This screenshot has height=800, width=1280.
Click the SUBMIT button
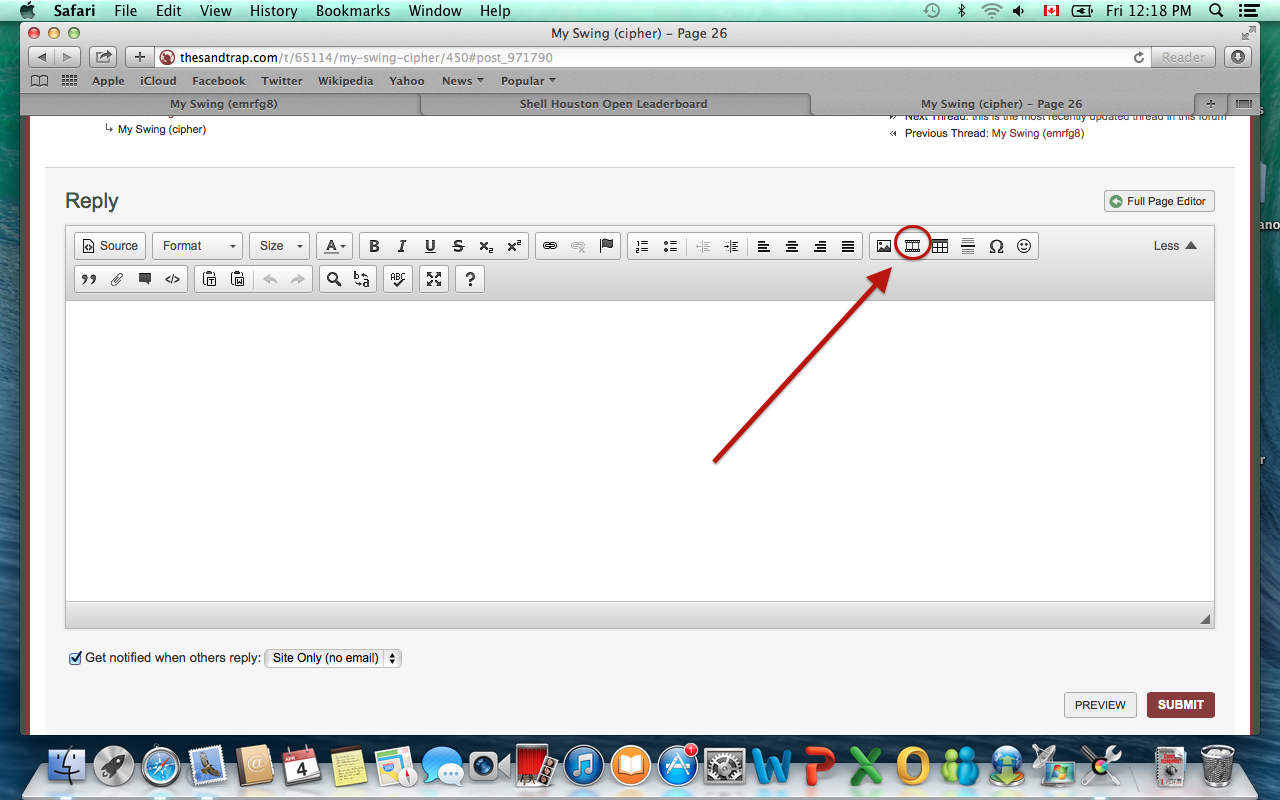[1180, 705]
